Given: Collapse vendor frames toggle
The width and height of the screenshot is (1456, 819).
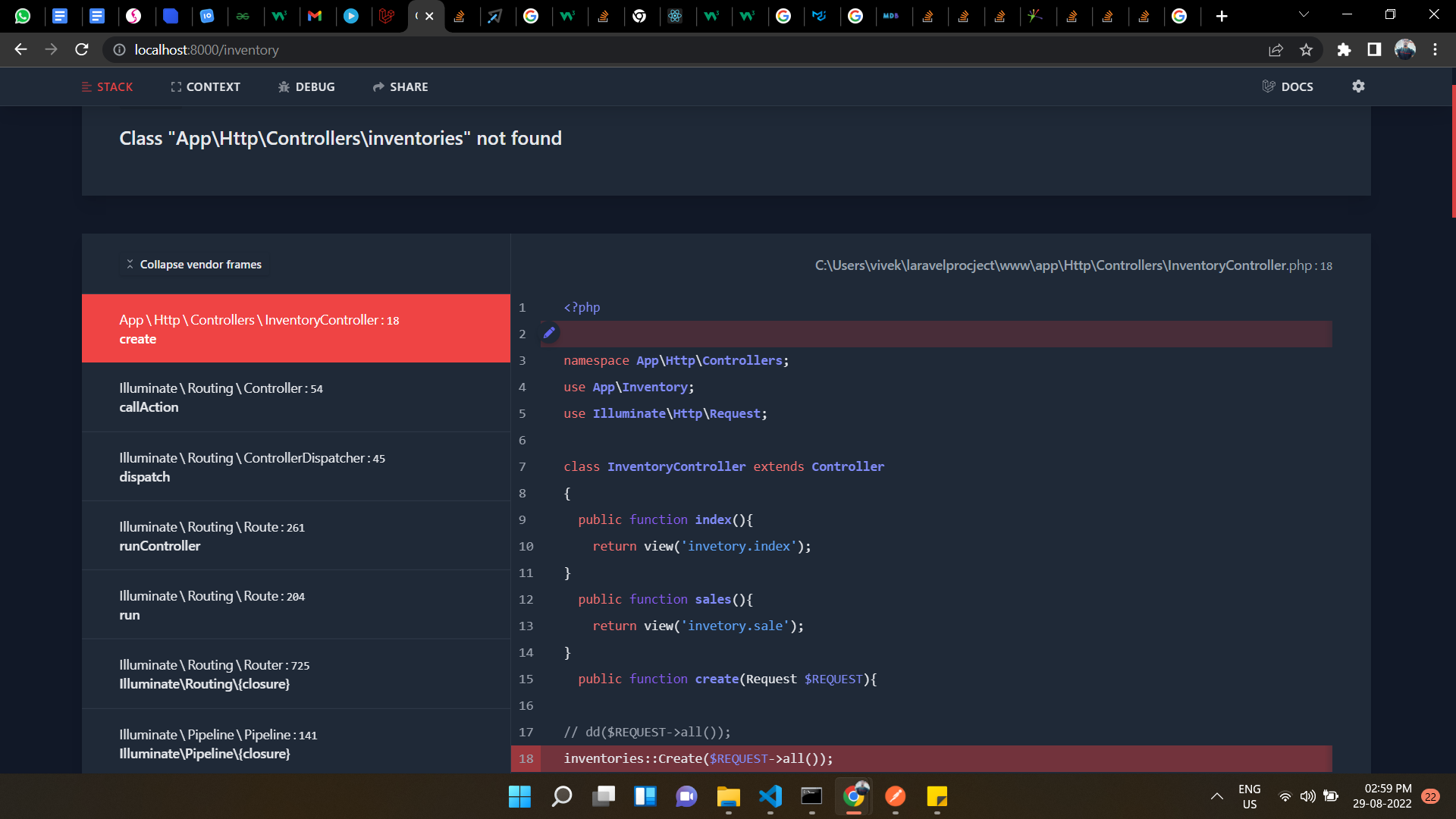Looking at the screenshot, I should coord(193,263).
